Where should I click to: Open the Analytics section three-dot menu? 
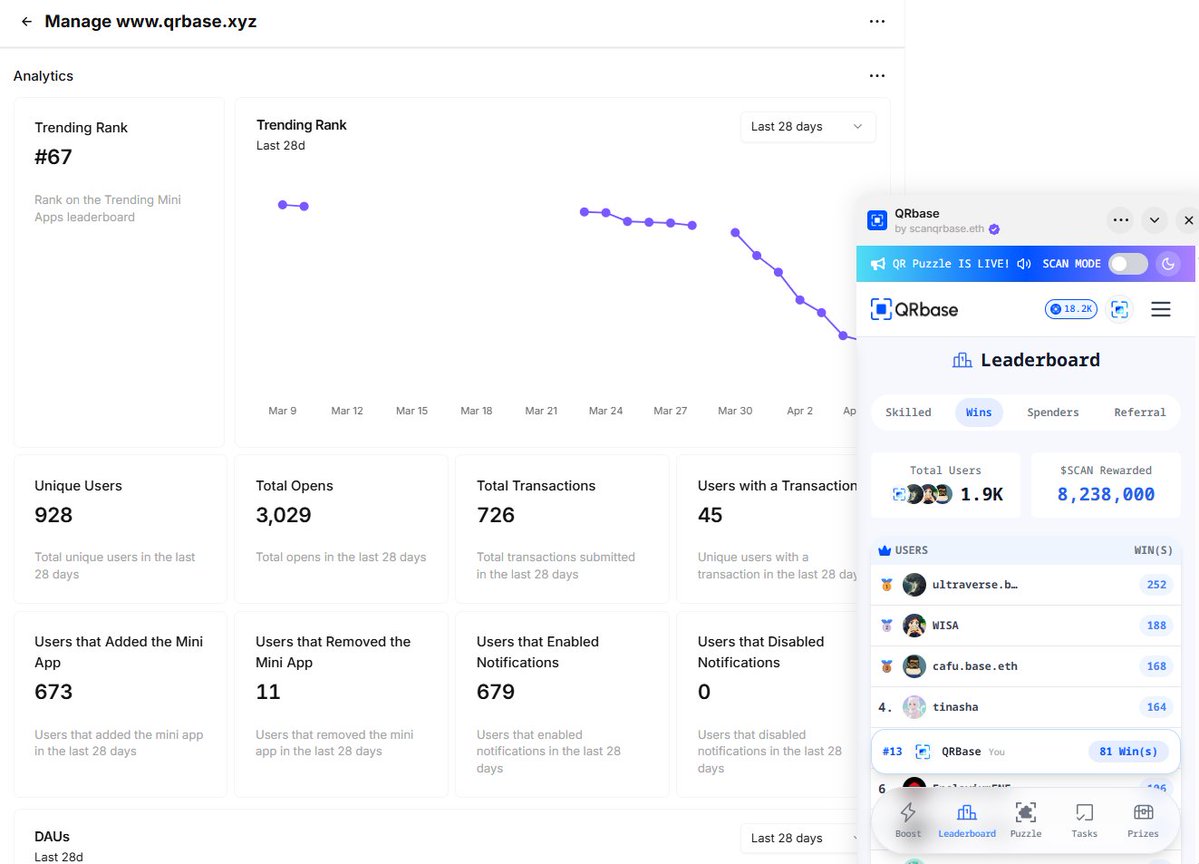(877, 76)
